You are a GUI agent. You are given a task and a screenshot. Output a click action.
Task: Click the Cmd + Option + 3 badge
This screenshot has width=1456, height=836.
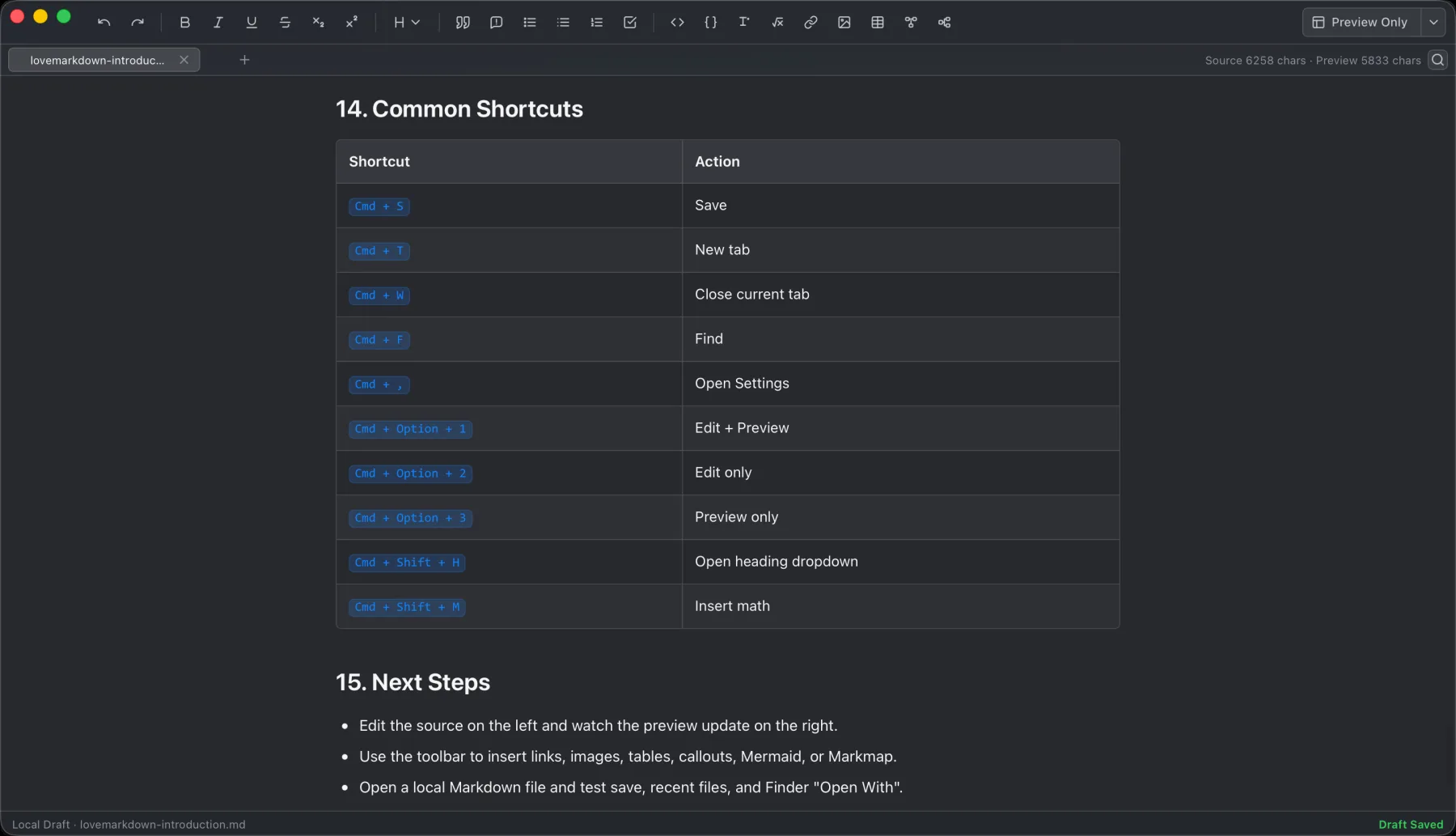411,518
